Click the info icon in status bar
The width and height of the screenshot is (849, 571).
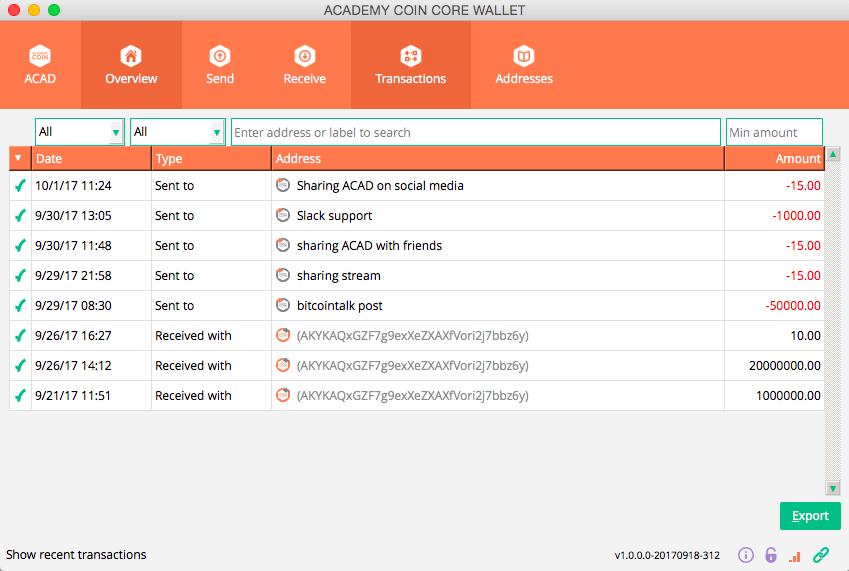tap(746, 555)
